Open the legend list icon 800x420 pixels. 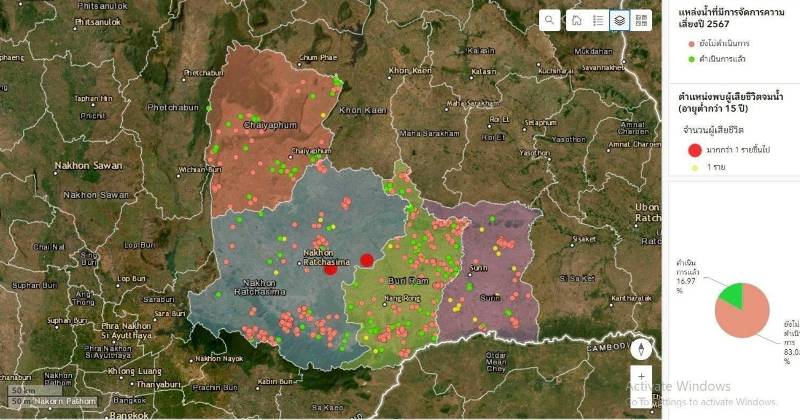tap(598, 20)
